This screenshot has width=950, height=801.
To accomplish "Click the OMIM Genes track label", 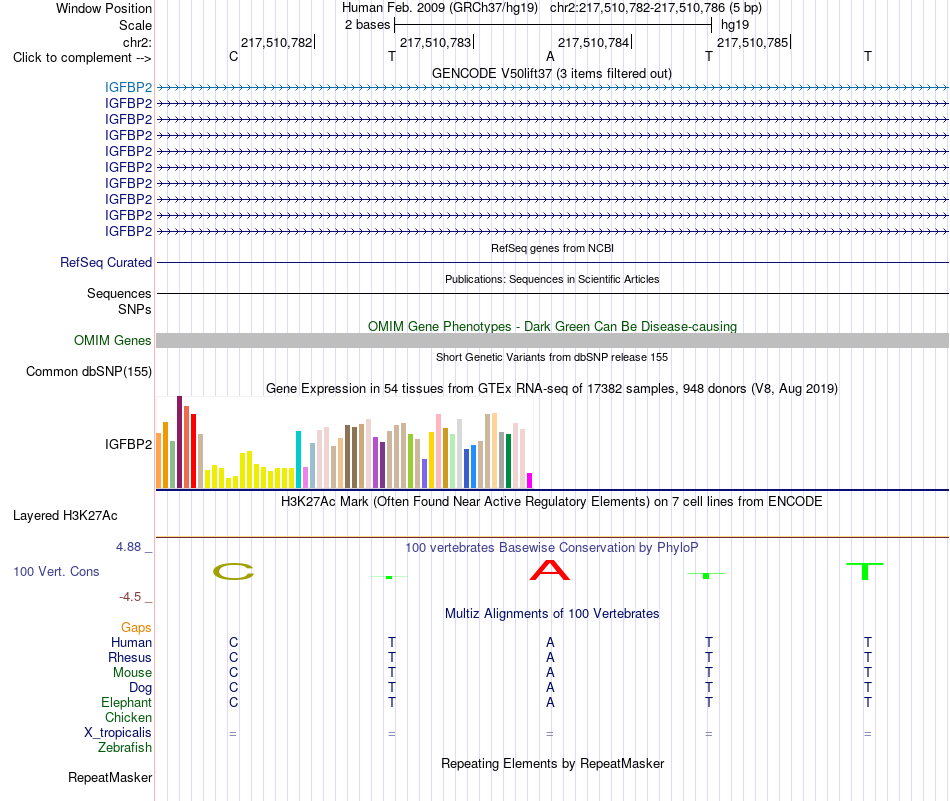I will point(112,341).
